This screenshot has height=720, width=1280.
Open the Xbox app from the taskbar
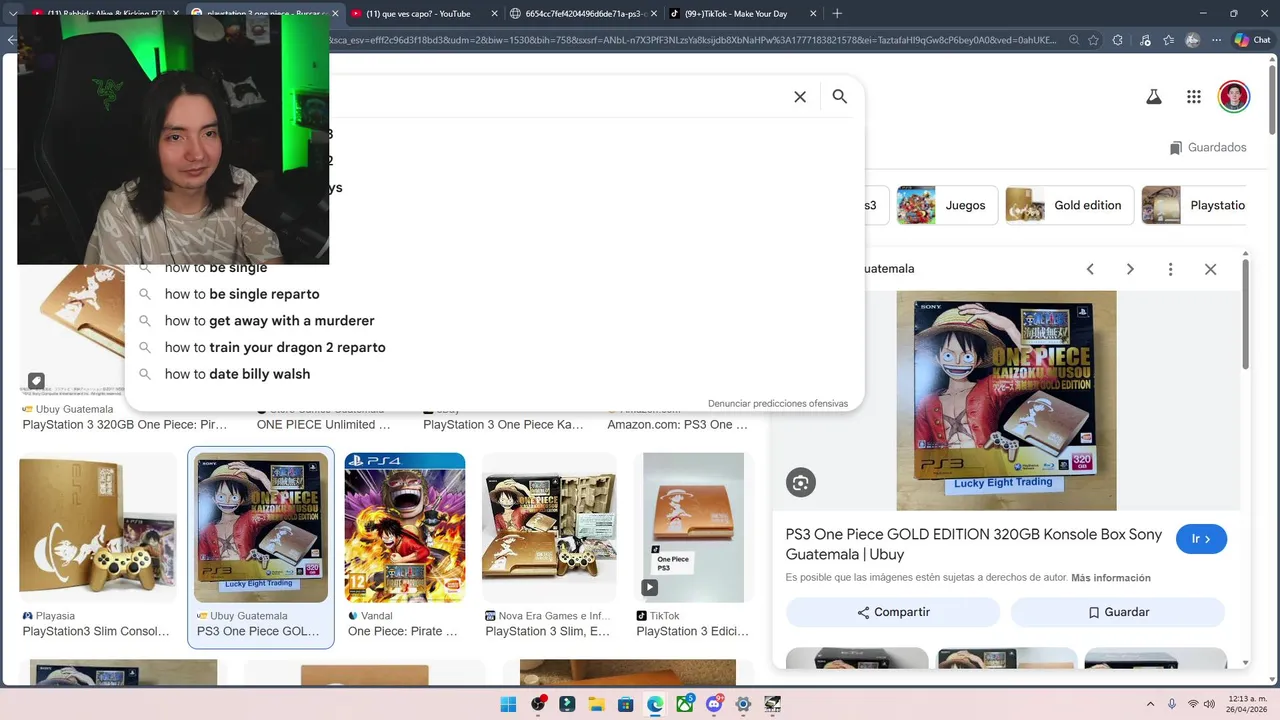pyautogui.click(x=685, y=704)
